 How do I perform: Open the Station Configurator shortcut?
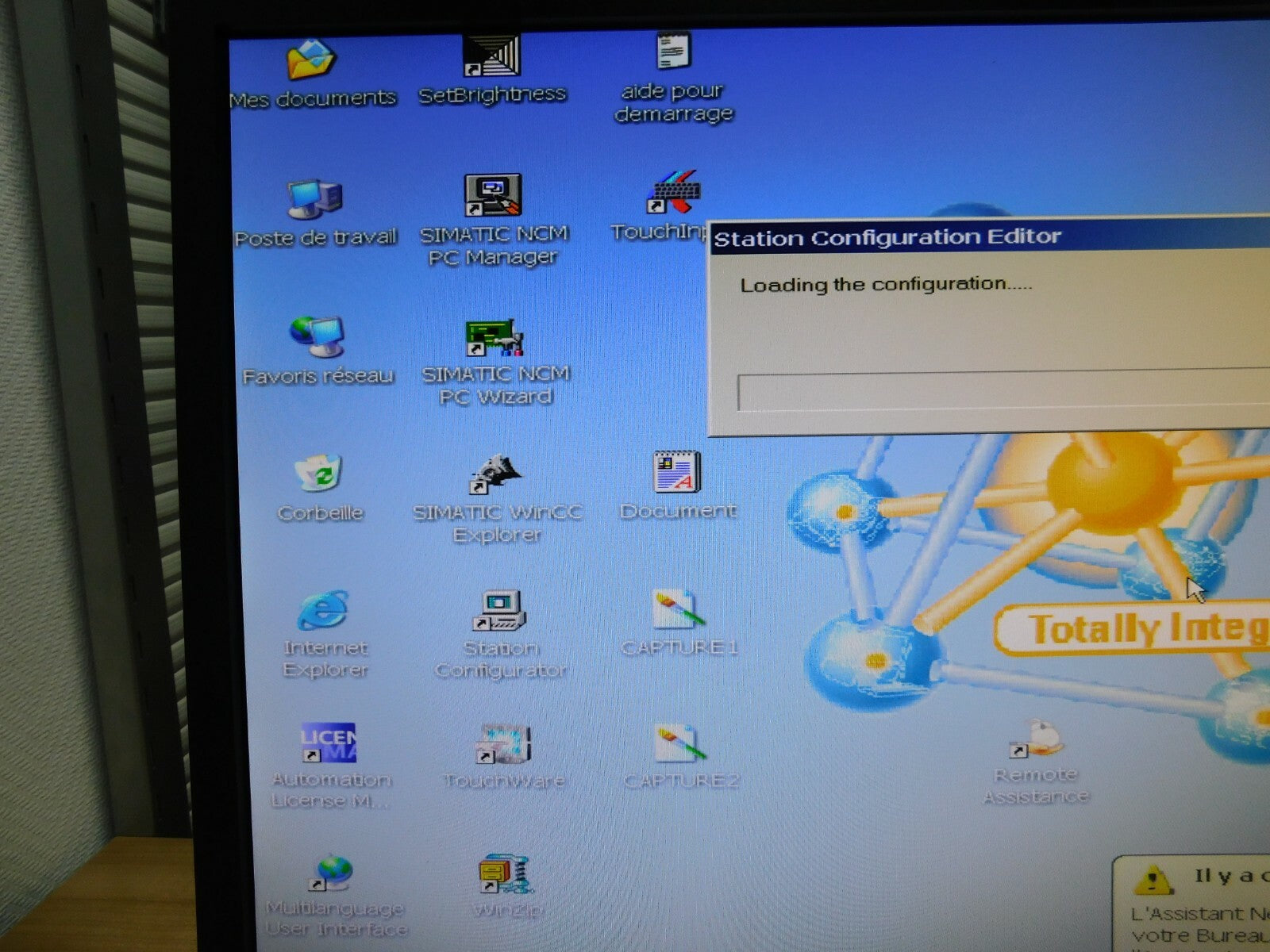[x=499, y=612]
